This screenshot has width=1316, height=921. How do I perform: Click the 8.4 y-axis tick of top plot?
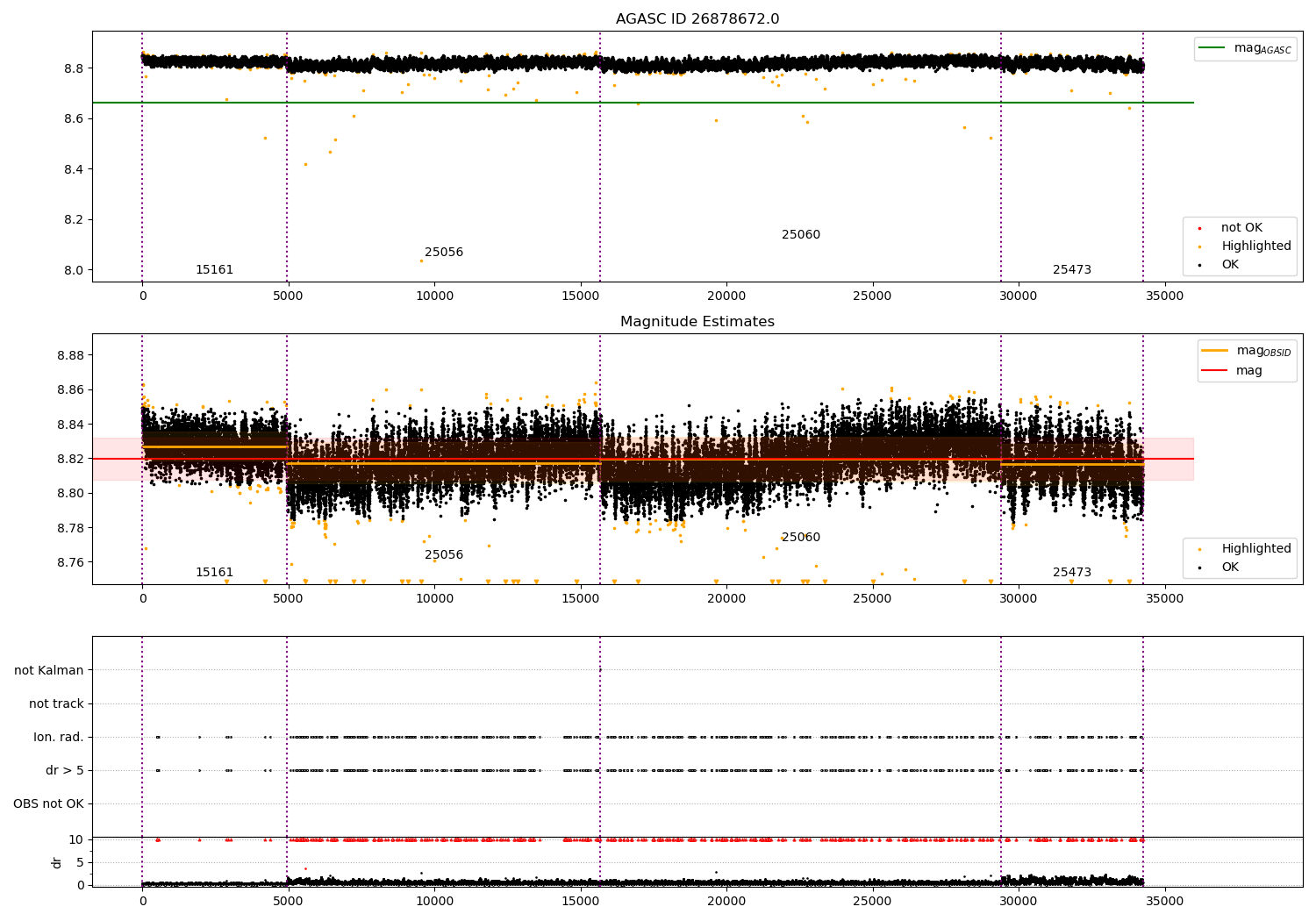coord(74,169)
